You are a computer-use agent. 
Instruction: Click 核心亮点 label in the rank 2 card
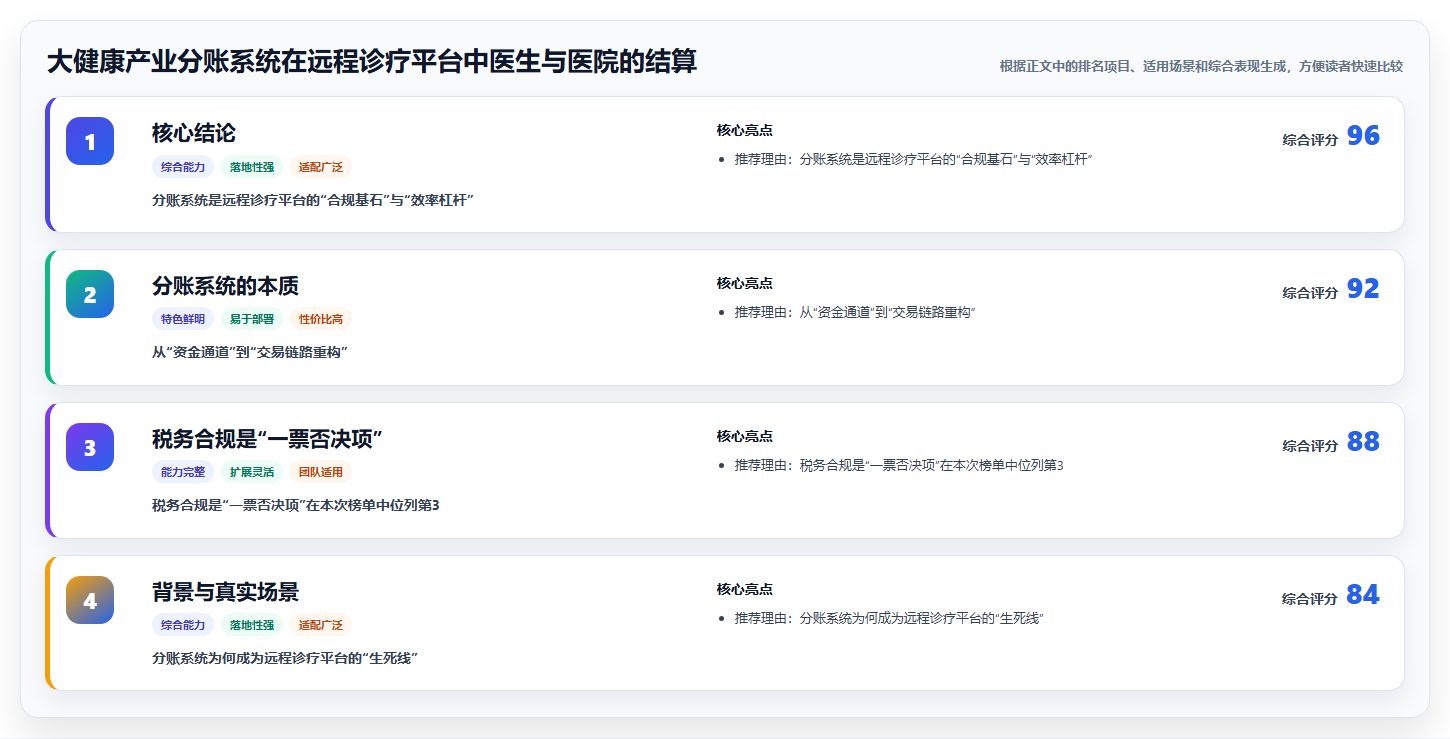pyautogui.click(x=745, y=284)
